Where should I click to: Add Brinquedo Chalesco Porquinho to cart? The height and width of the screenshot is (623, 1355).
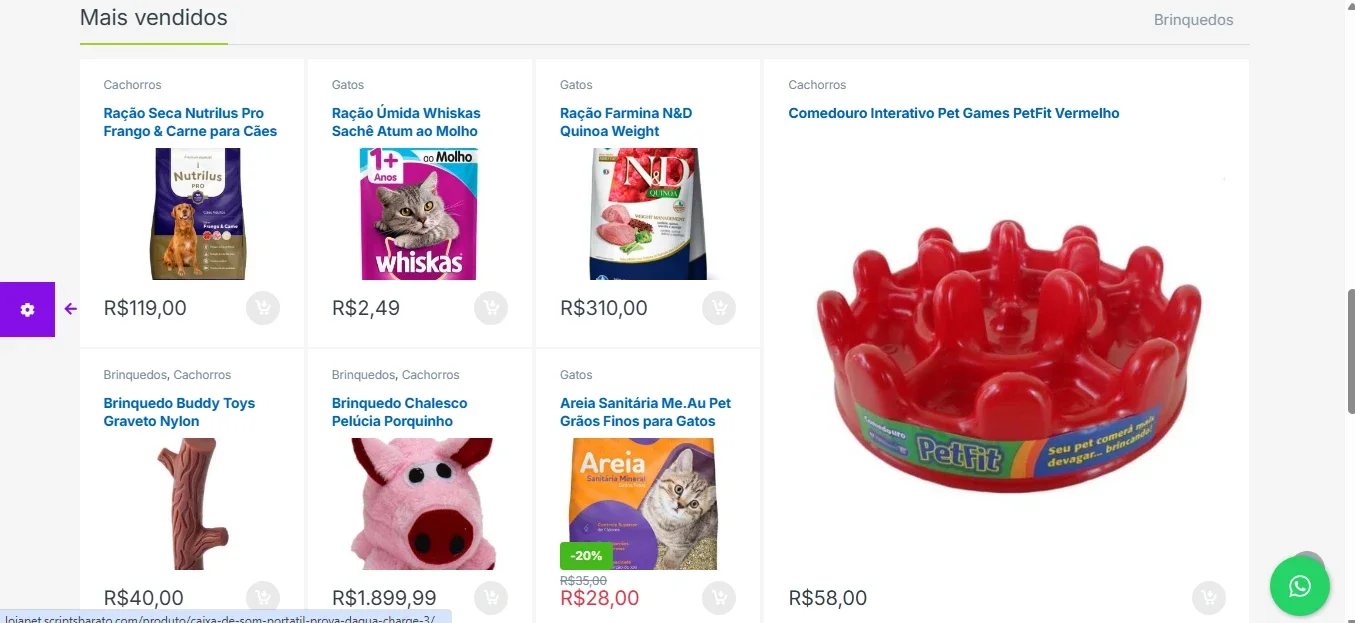point(491,598)
